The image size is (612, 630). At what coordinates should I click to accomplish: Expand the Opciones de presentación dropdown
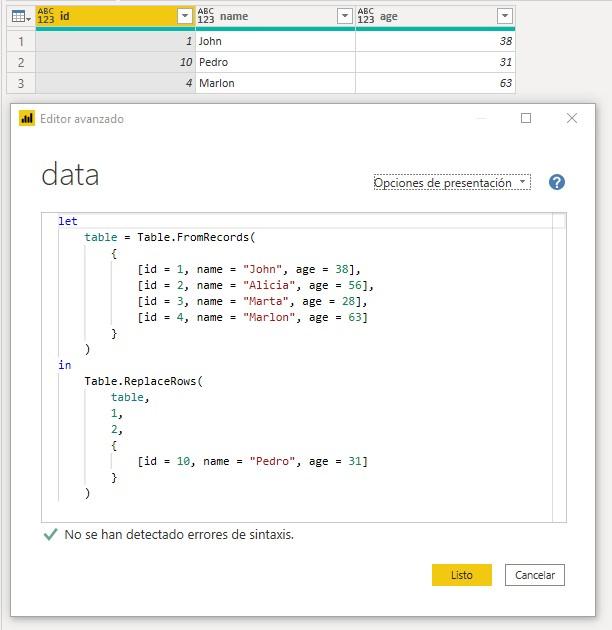[452, 182]
